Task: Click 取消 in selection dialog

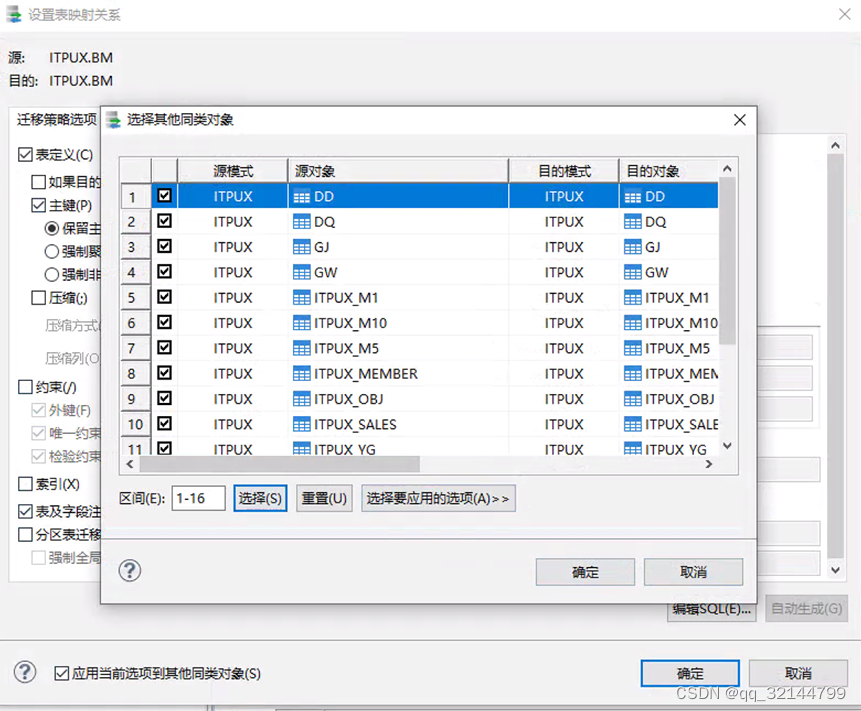Action: tap(693, 572)
